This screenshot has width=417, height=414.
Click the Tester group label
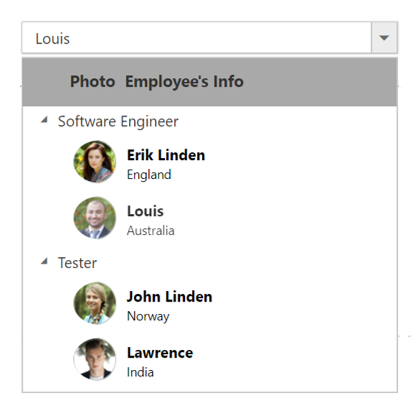(x=77, y=263)
